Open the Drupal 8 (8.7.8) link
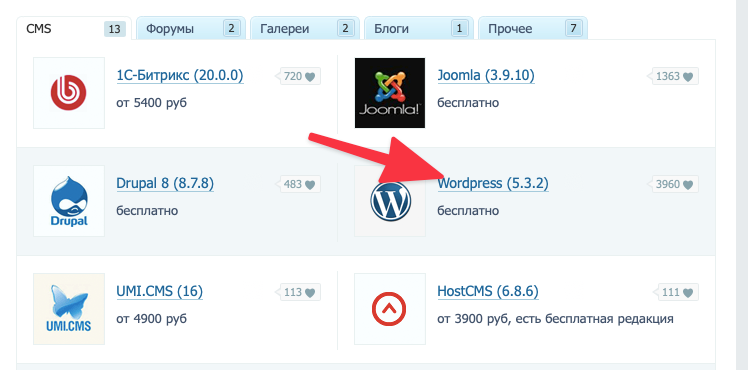748x370 pixels. tap(165, 183)
